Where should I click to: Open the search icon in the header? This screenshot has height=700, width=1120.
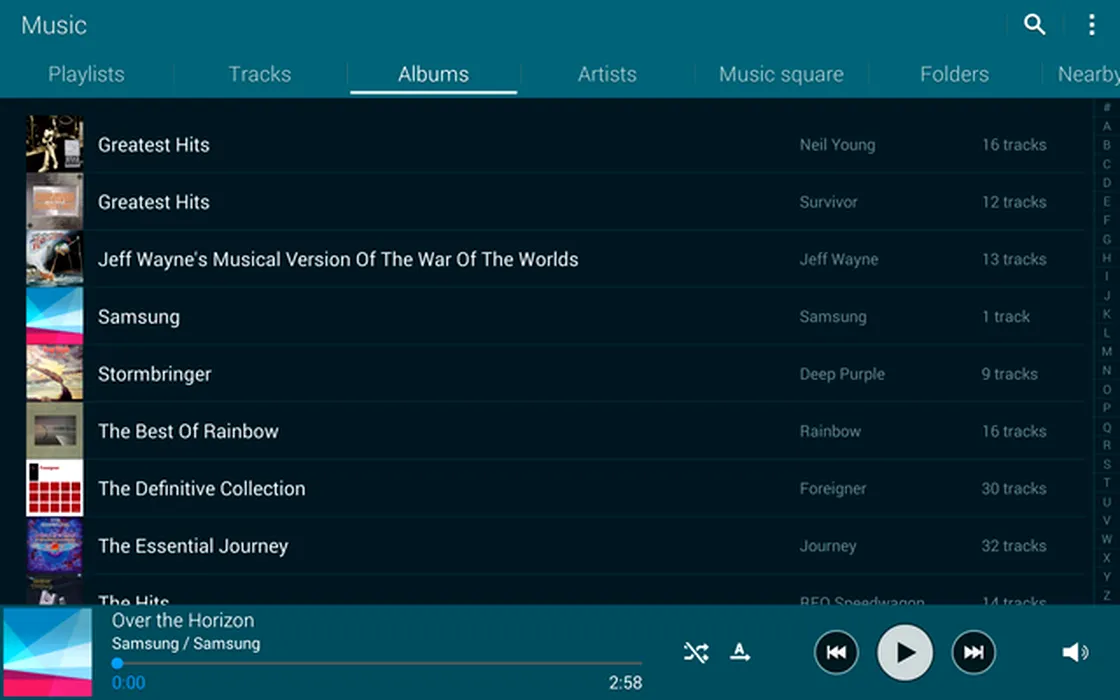tap(1034, 25)
